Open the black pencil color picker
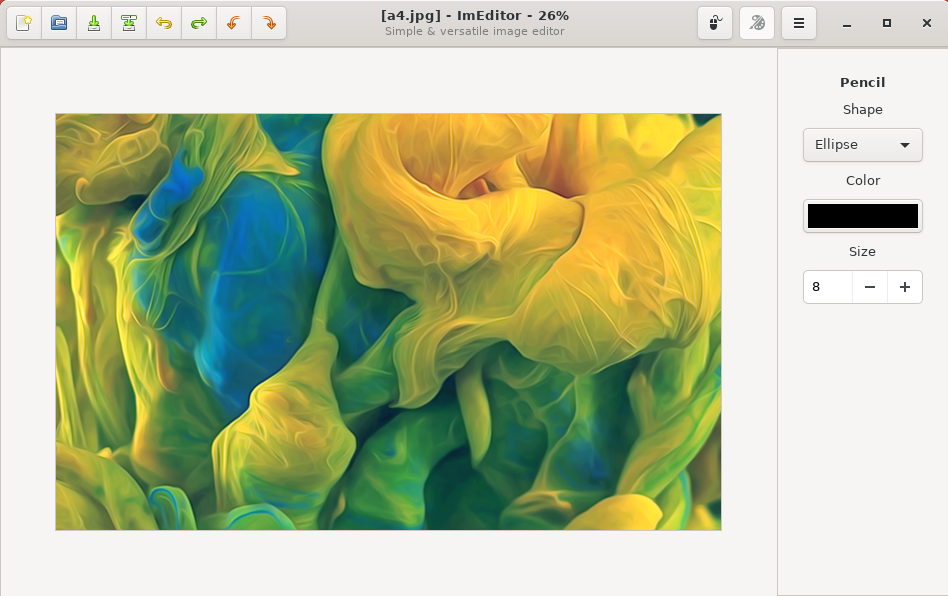This screenshot has height=596, width=948. (x=863, y=216)
